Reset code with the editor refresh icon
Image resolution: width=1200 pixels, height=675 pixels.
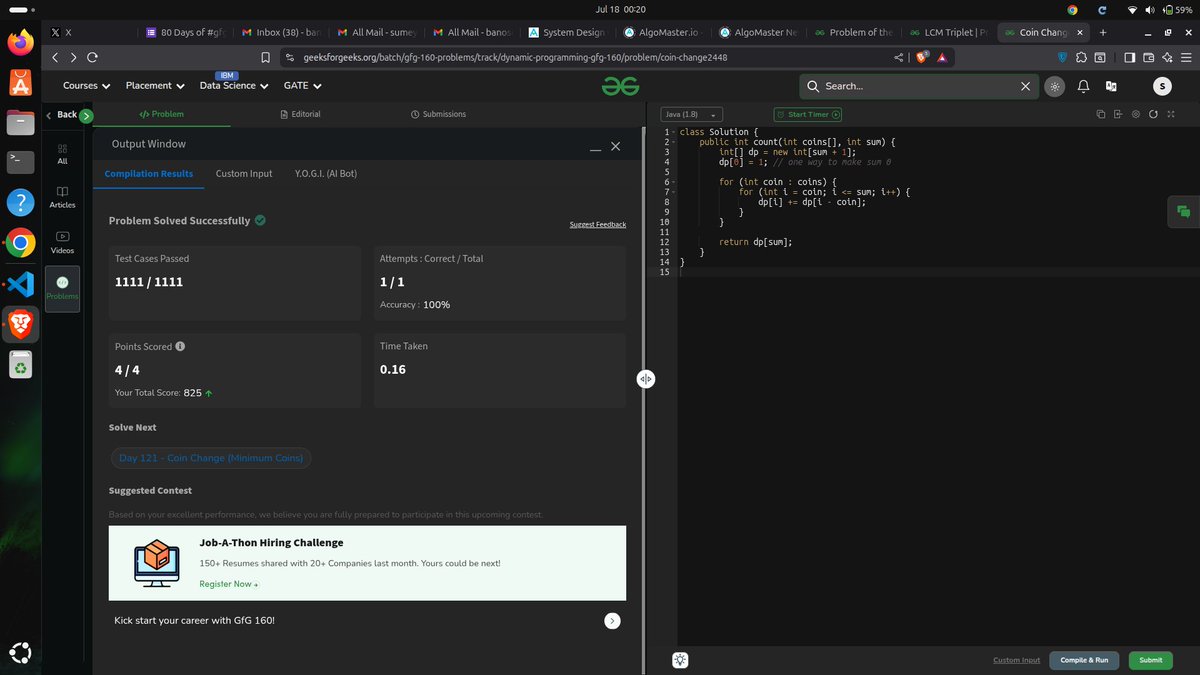(x=1153, y=114)
